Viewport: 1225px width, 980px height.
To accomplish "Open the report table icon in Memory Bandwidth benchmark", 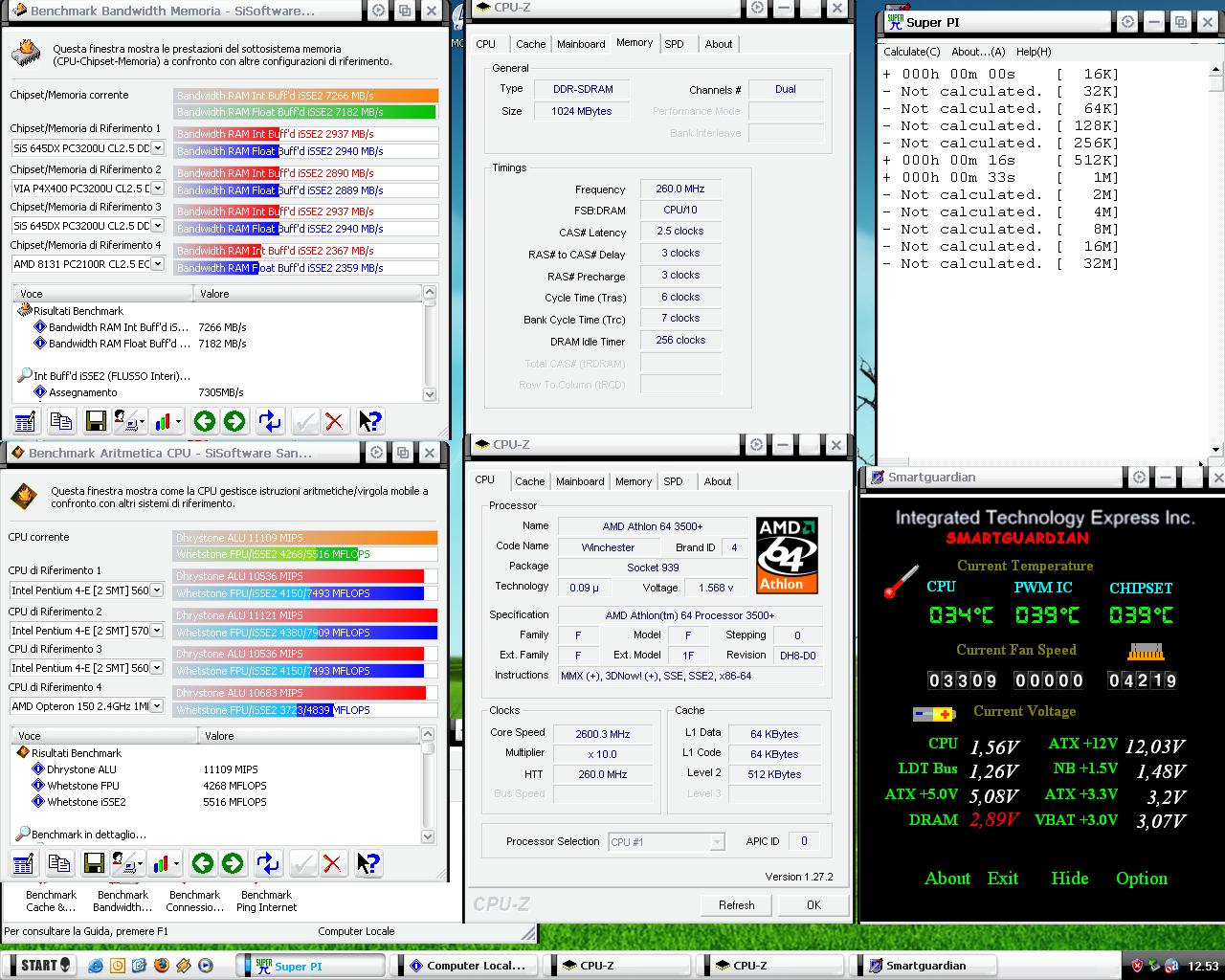I will click(x=25, y=421).
